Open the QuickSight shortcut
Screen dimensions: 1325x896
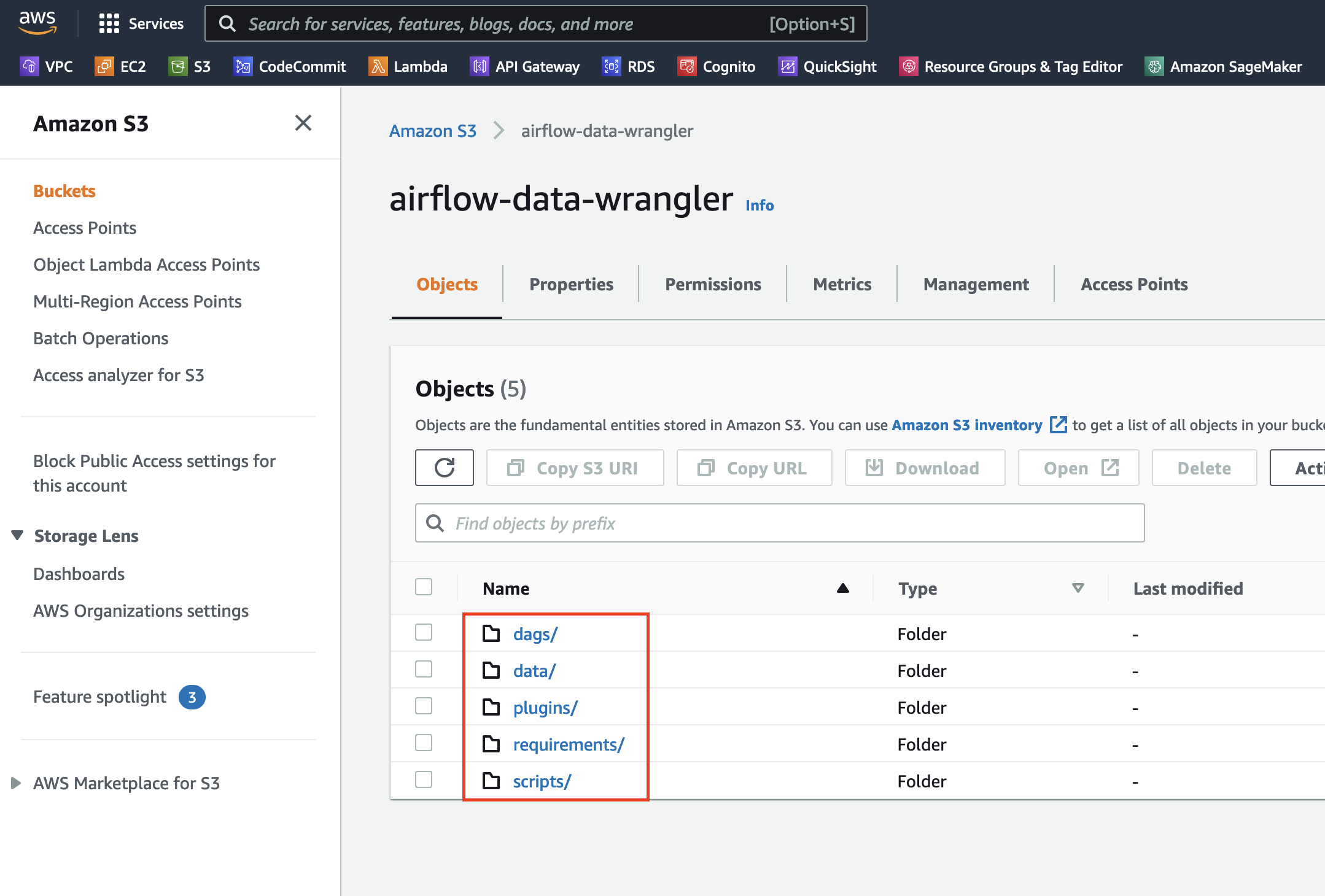coord(828,66)
